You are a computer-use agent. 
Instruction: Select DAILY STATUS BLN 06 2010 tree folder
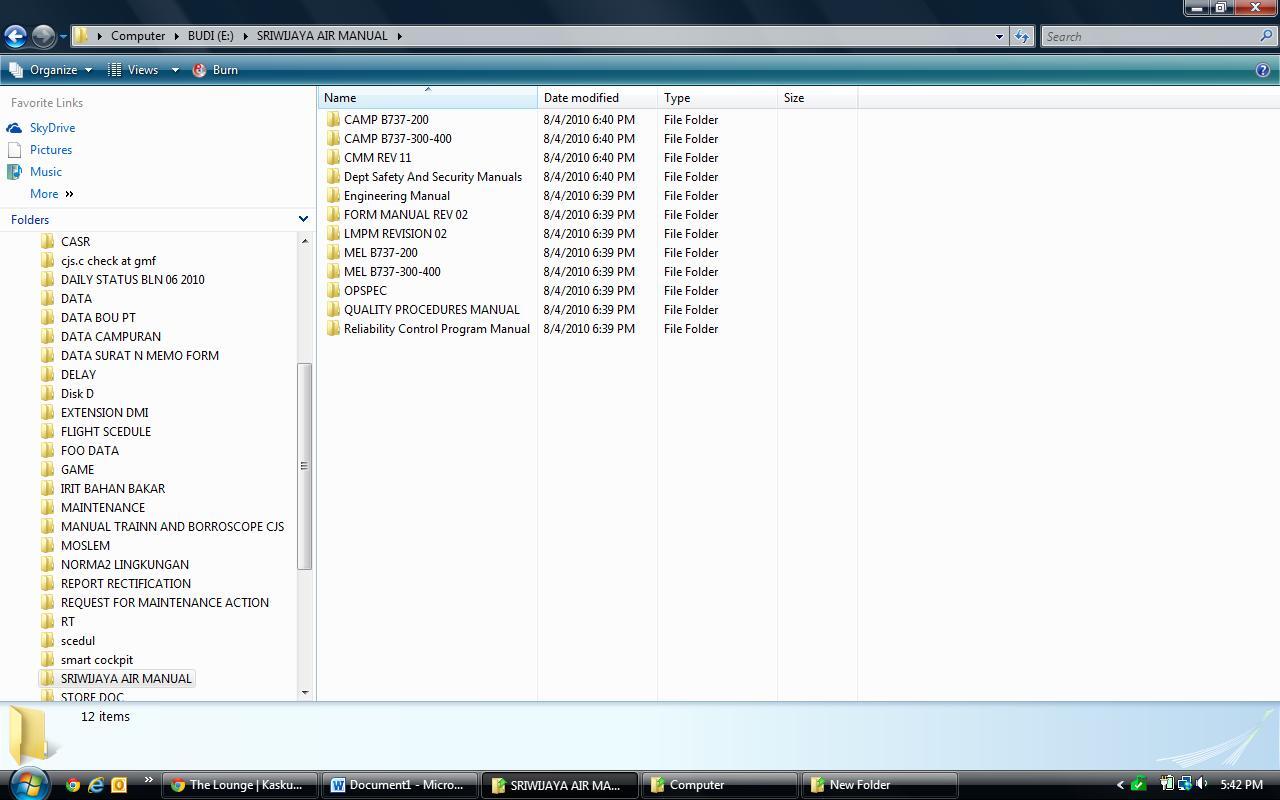(132, 280)
